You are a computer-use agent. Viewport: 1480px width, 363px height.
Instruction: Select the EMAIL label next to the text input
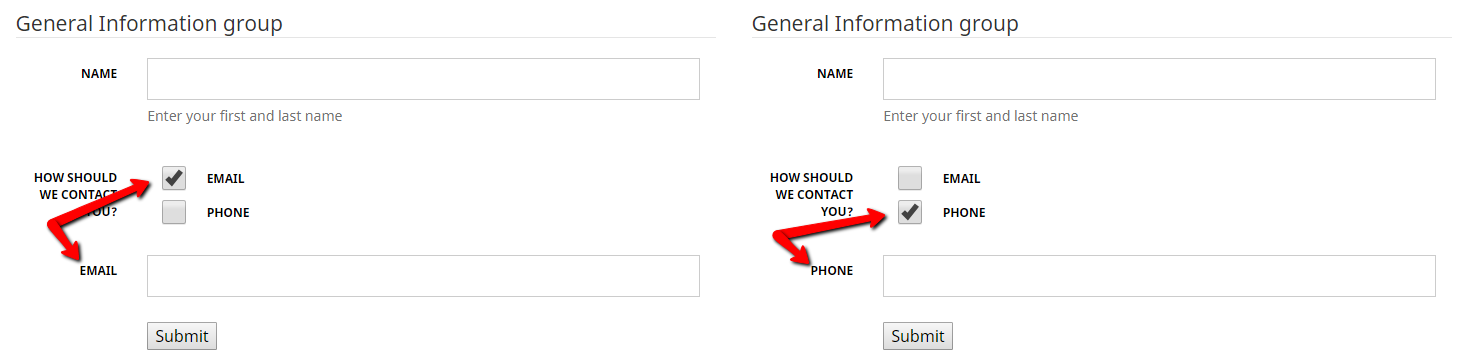click(98, 271)
